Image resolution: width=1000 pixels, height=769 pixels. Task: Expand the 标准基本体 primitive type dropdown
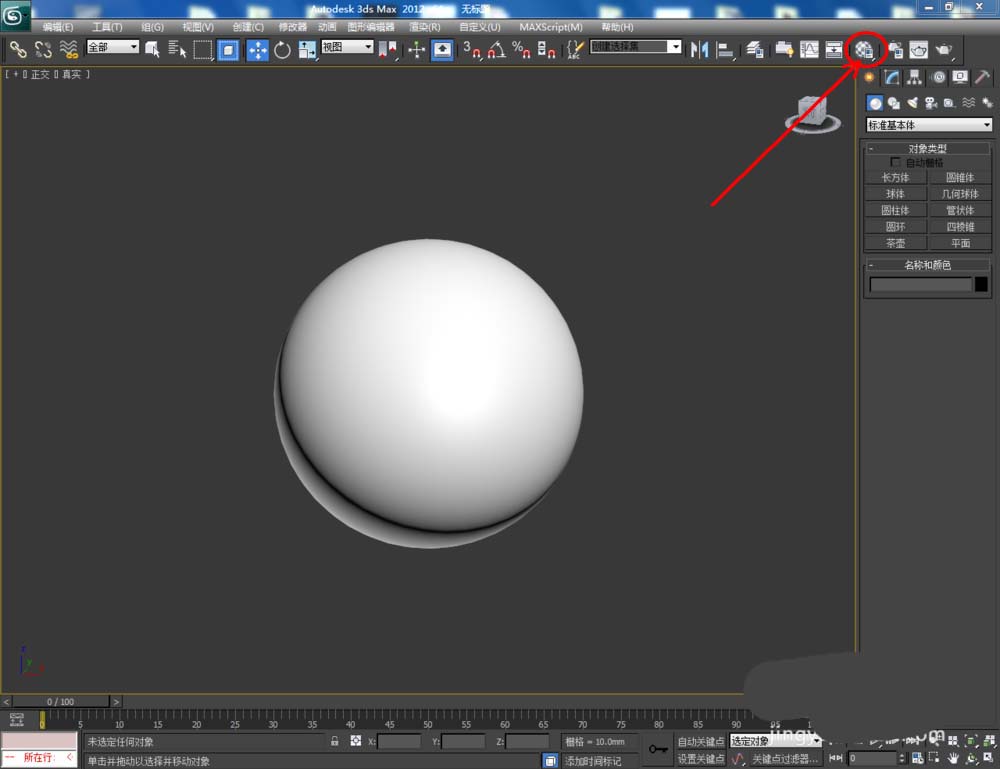[929, 125]
